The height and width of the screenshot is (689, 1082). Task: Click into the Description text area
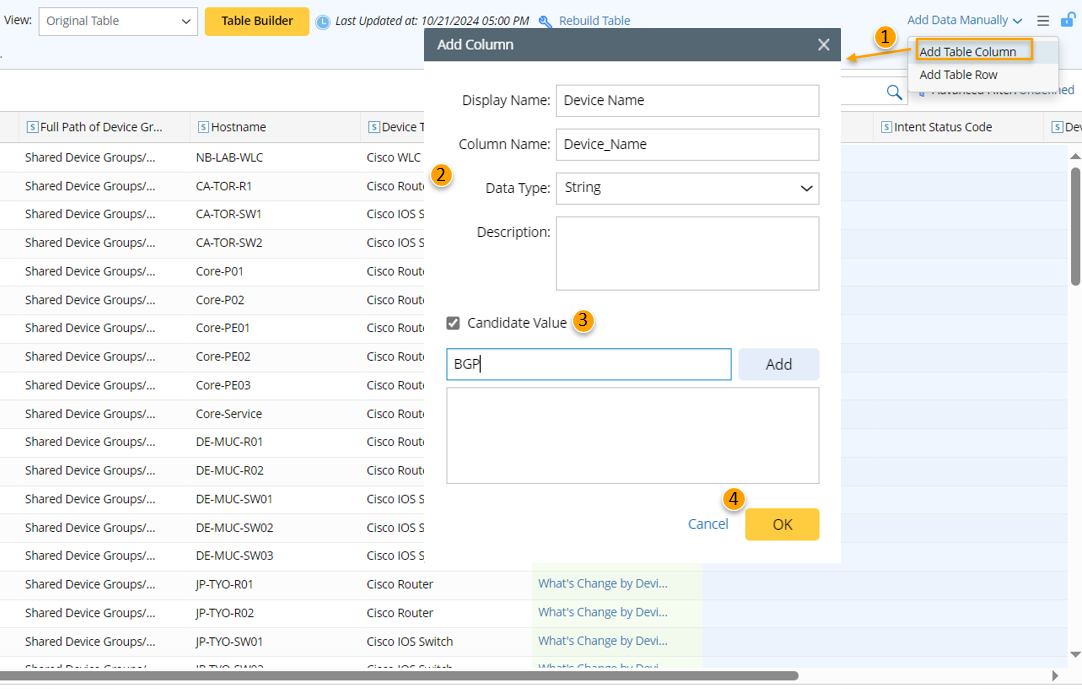(x=687, y=254)
